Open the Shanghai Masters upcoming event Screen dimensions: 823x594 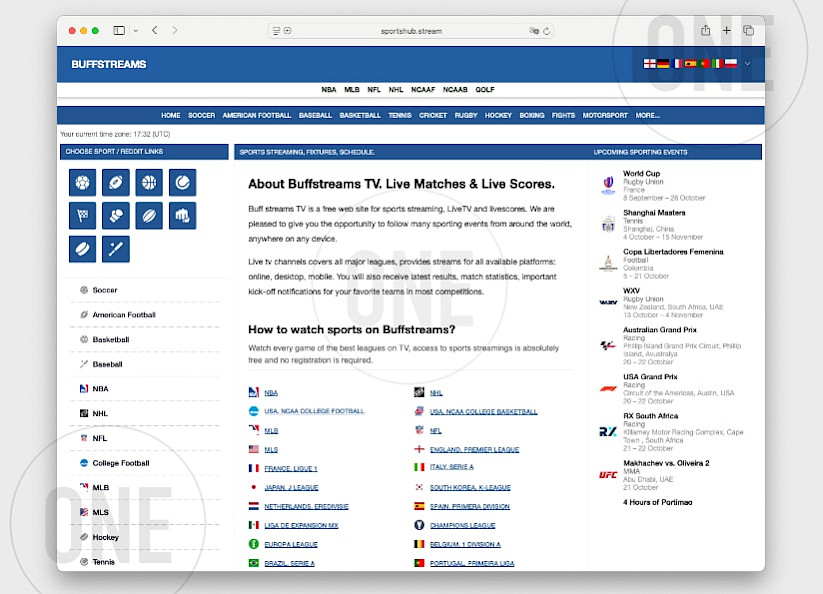654,213
